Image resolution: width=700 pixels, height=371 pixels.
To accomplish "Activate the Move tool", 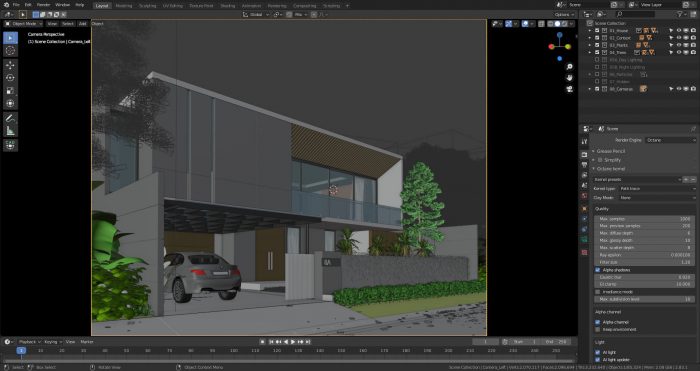I will tap(10, 65).
